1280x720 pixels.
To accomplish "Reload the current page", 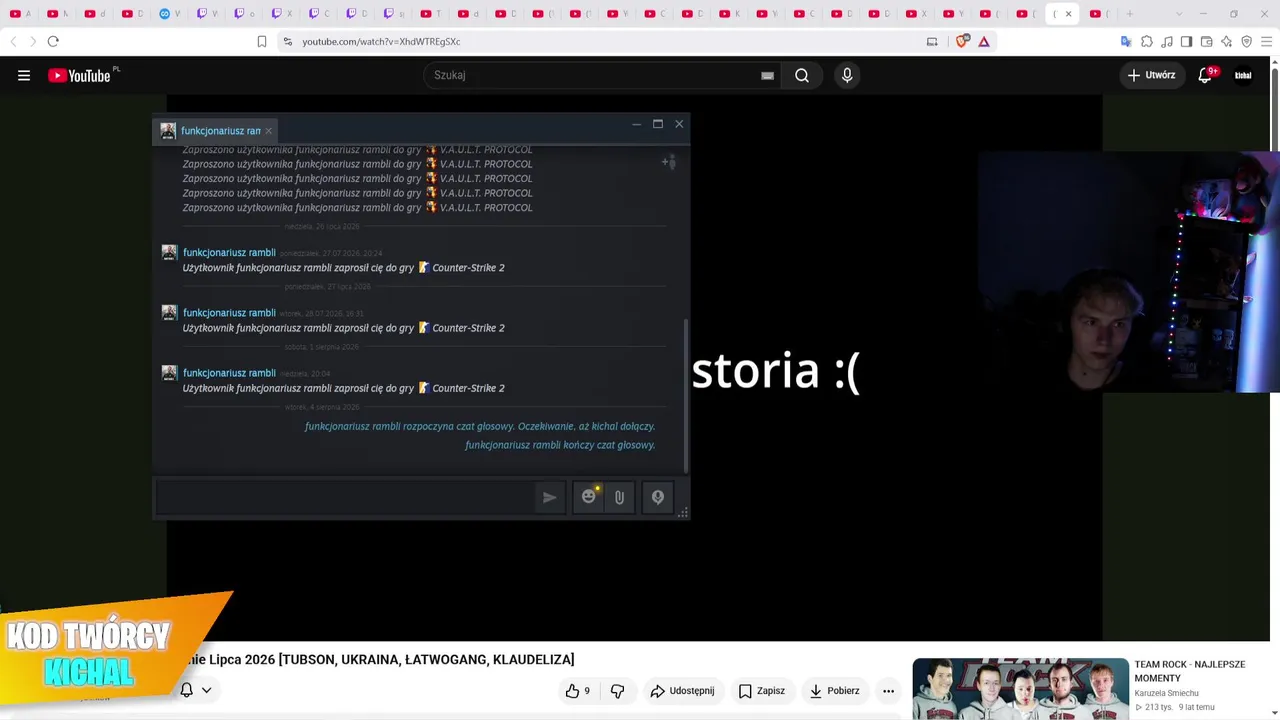I will 53,41.
